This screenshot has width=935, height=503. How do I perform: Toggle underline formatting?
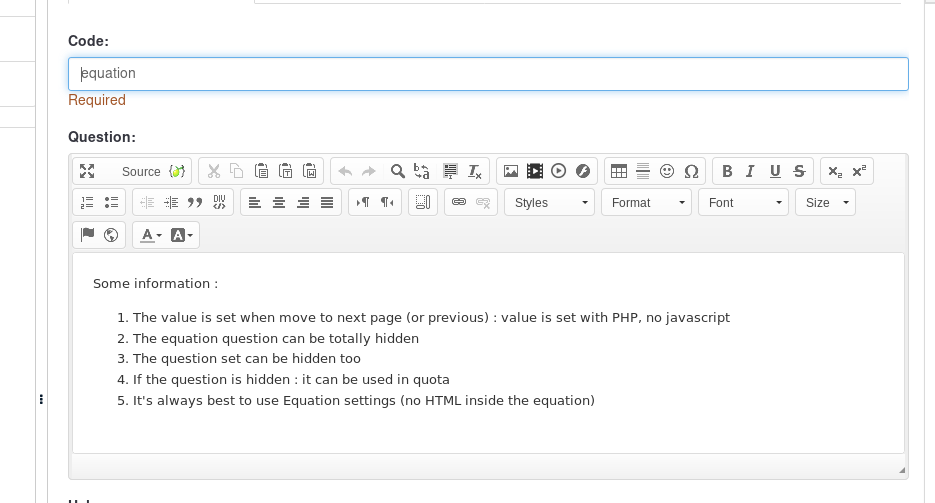[775, 171]
